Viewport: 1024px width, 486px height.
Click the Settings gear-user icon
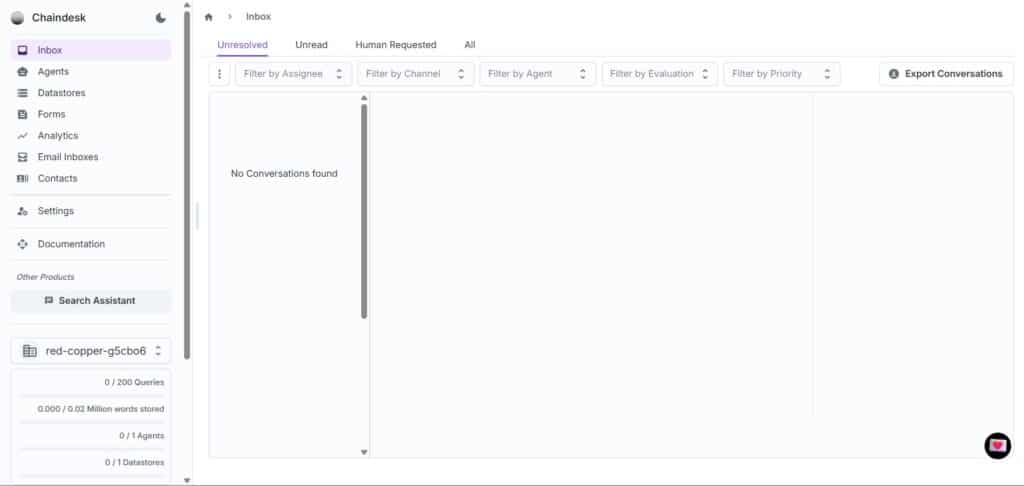tap(22, 211)
